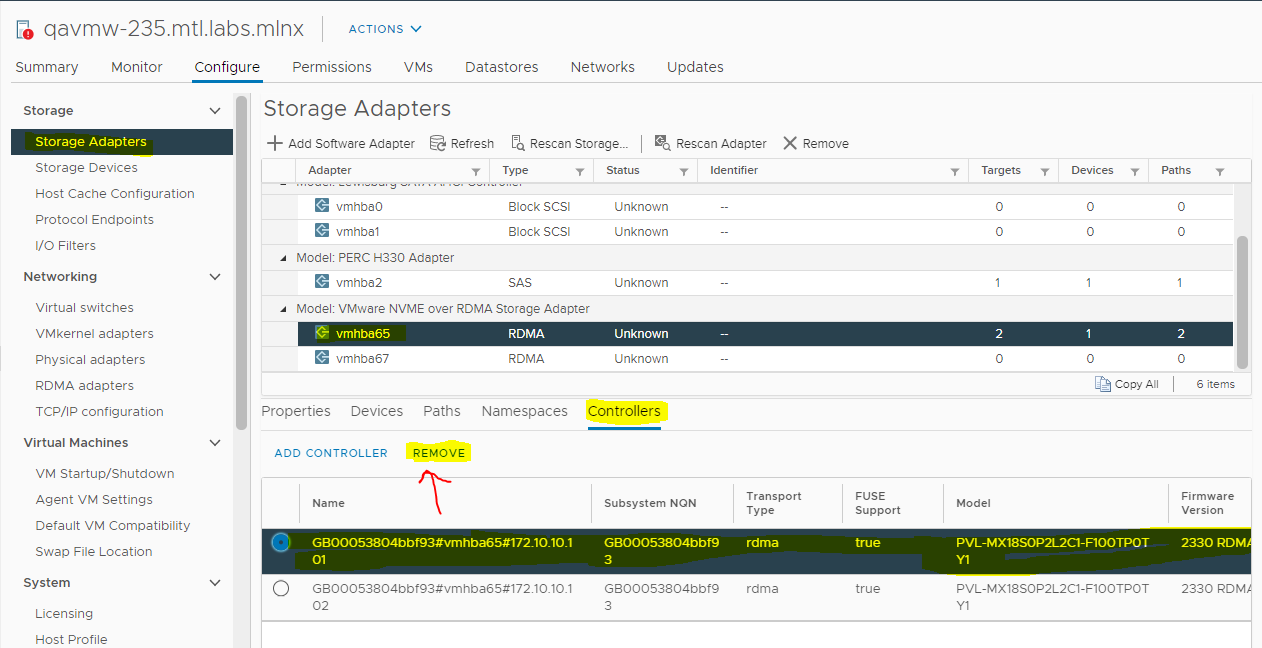The width and height of the screenshot is (1262, 648).
Task: Open the Targets column filter
Action: point(1044,172)
